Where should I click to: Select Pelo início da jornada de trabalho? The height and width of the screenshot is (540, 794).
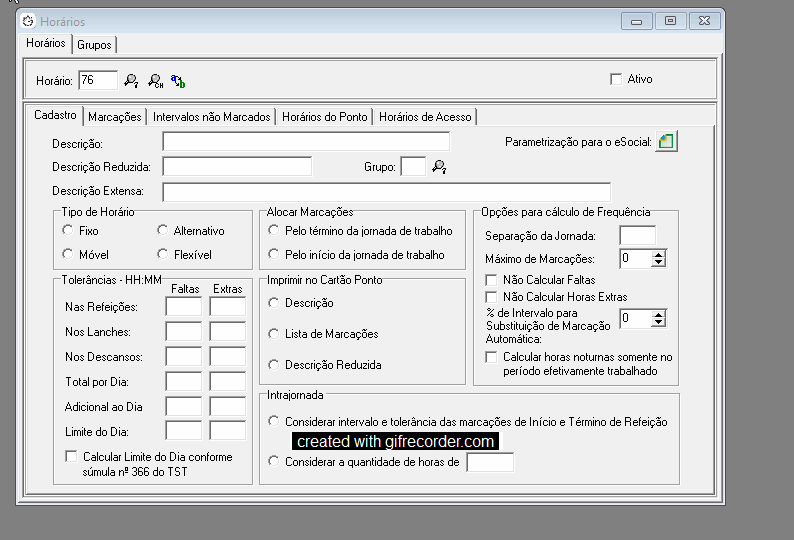[274, 254]
